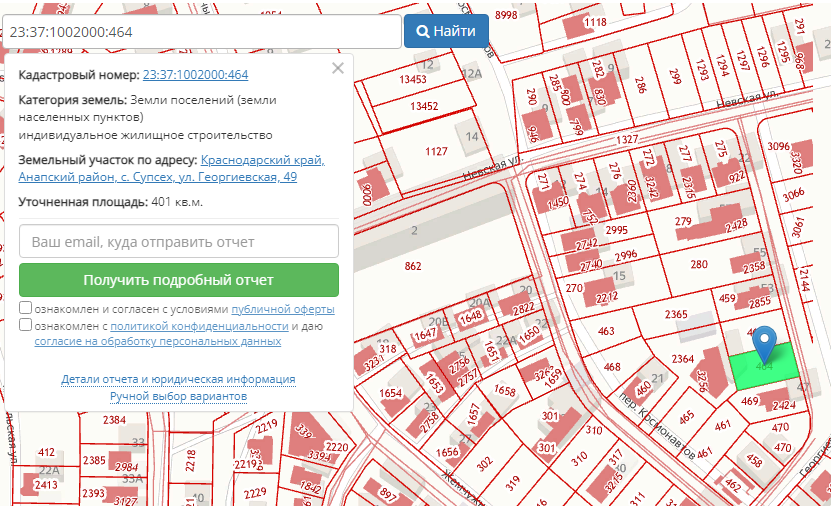Select parcel 1658 on the map

click(x=505, y=390)
